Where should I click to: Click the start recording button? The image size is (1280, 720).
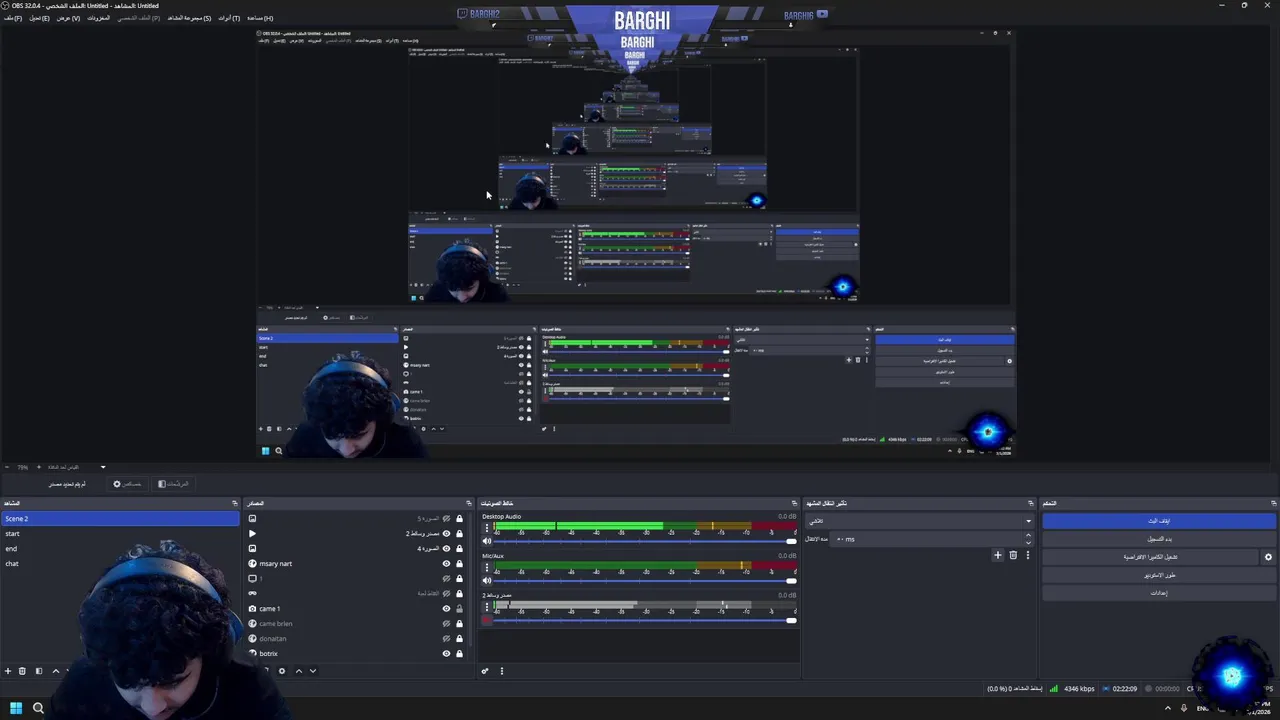(x=1159, y=539)
